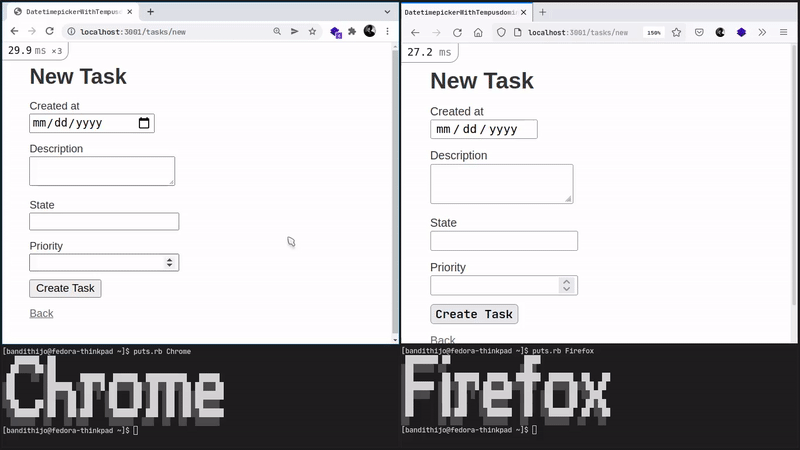Bookmark this page with Chrome's star icon

[x=312, y=32]
